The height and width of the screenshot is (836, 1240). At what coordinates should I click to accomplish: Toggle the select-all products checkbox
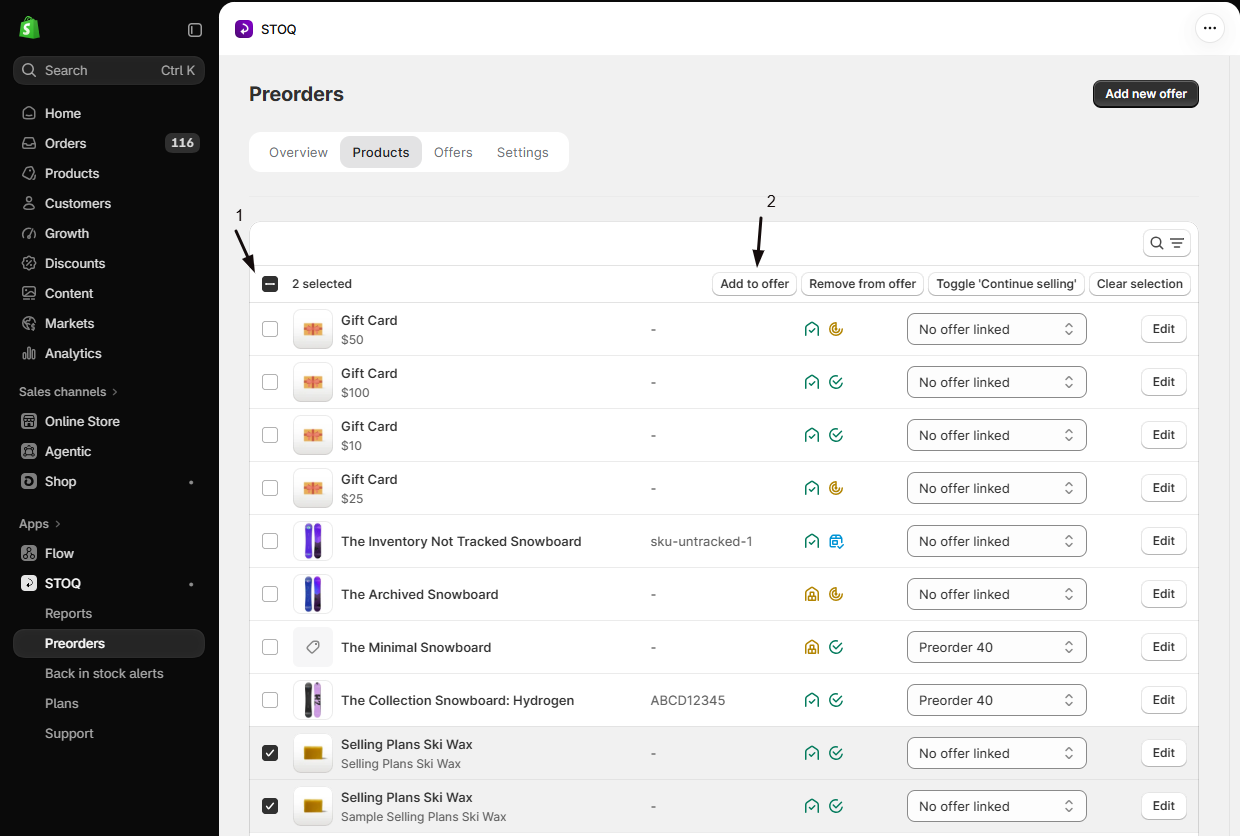click(270, 284)
